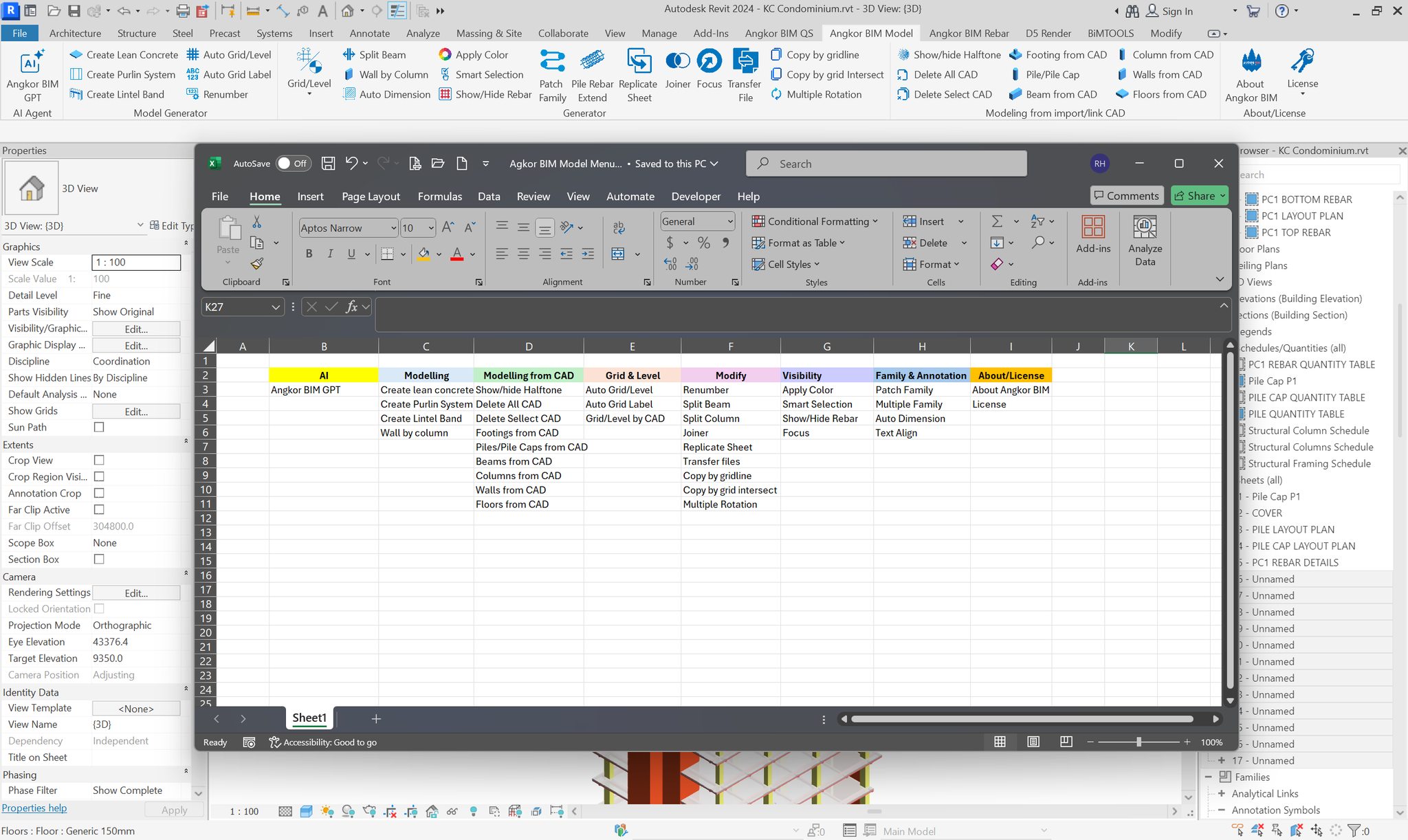Enable the Sun Path checkbox
Viewport: 1408px width, 840px height.
[99, 427]
